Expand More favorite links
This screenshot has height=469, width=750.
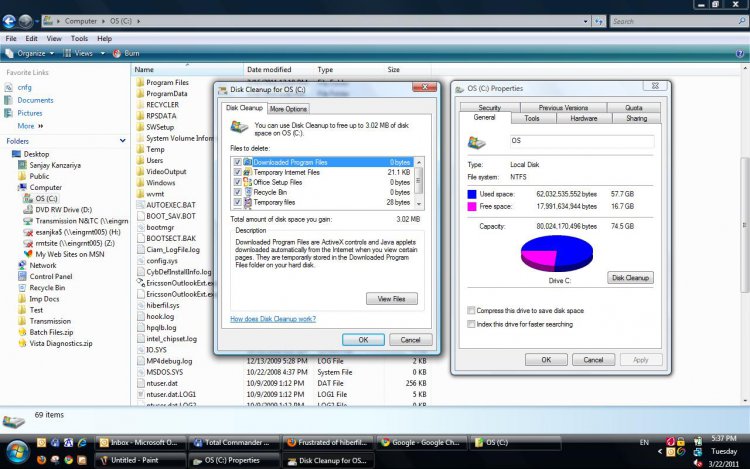[30, 126]
